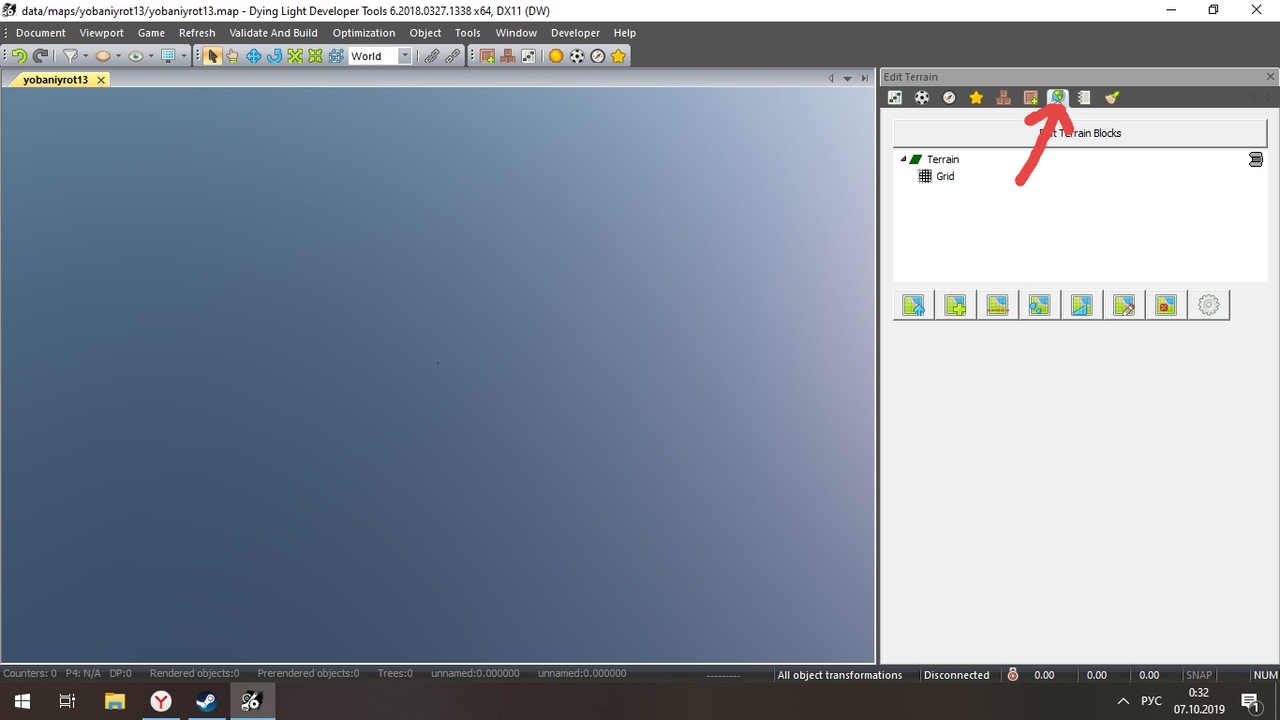Image resolution: width=1280 pixels, height=720 pixels.
Task: Open the Refresh menu
Action: click(x=197, y=33)
